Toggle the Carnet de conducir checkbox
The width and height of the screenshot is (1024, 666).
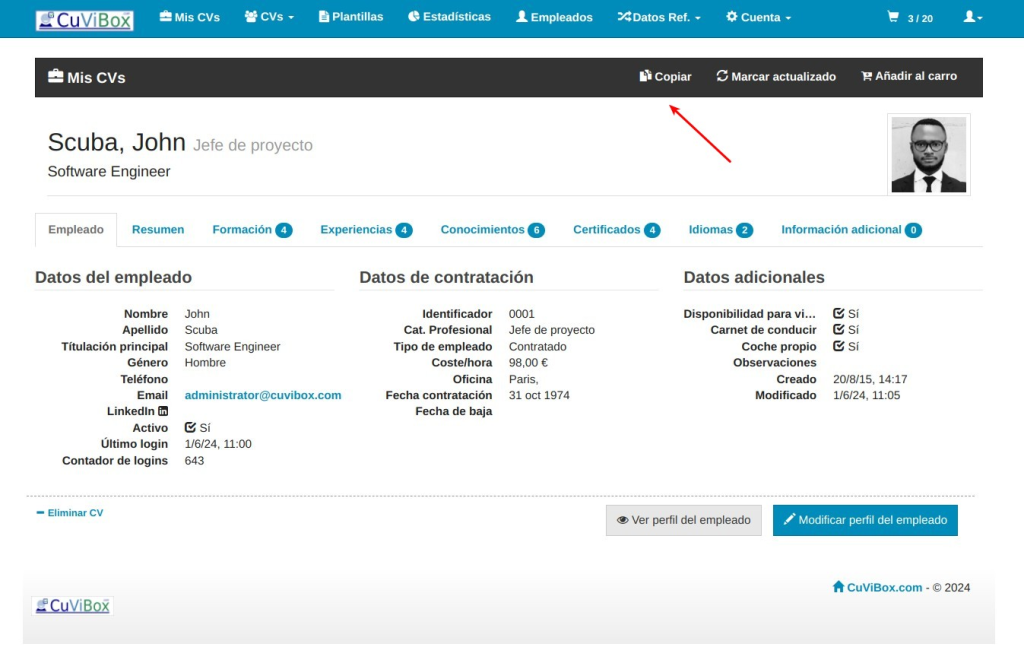pos(839,330)
